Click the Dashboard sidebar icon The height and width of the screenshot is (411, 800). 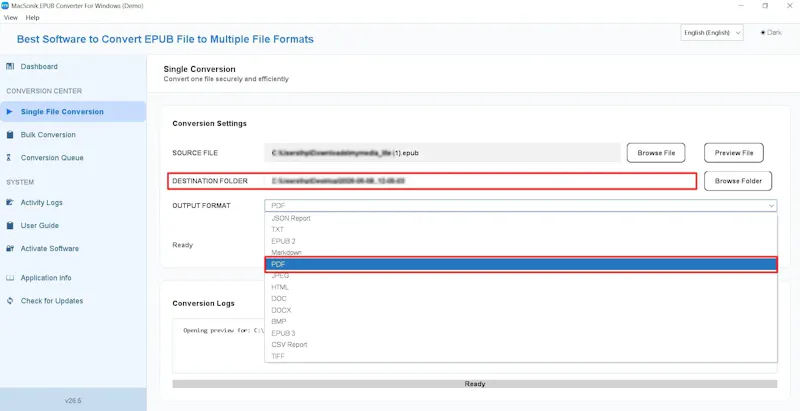10,66
